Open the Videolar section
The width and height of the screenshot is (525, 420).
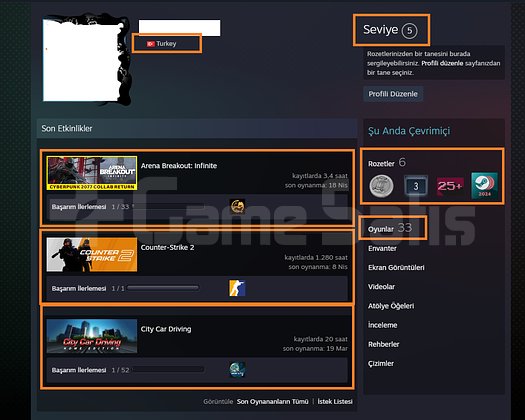(x=381, y=287)
